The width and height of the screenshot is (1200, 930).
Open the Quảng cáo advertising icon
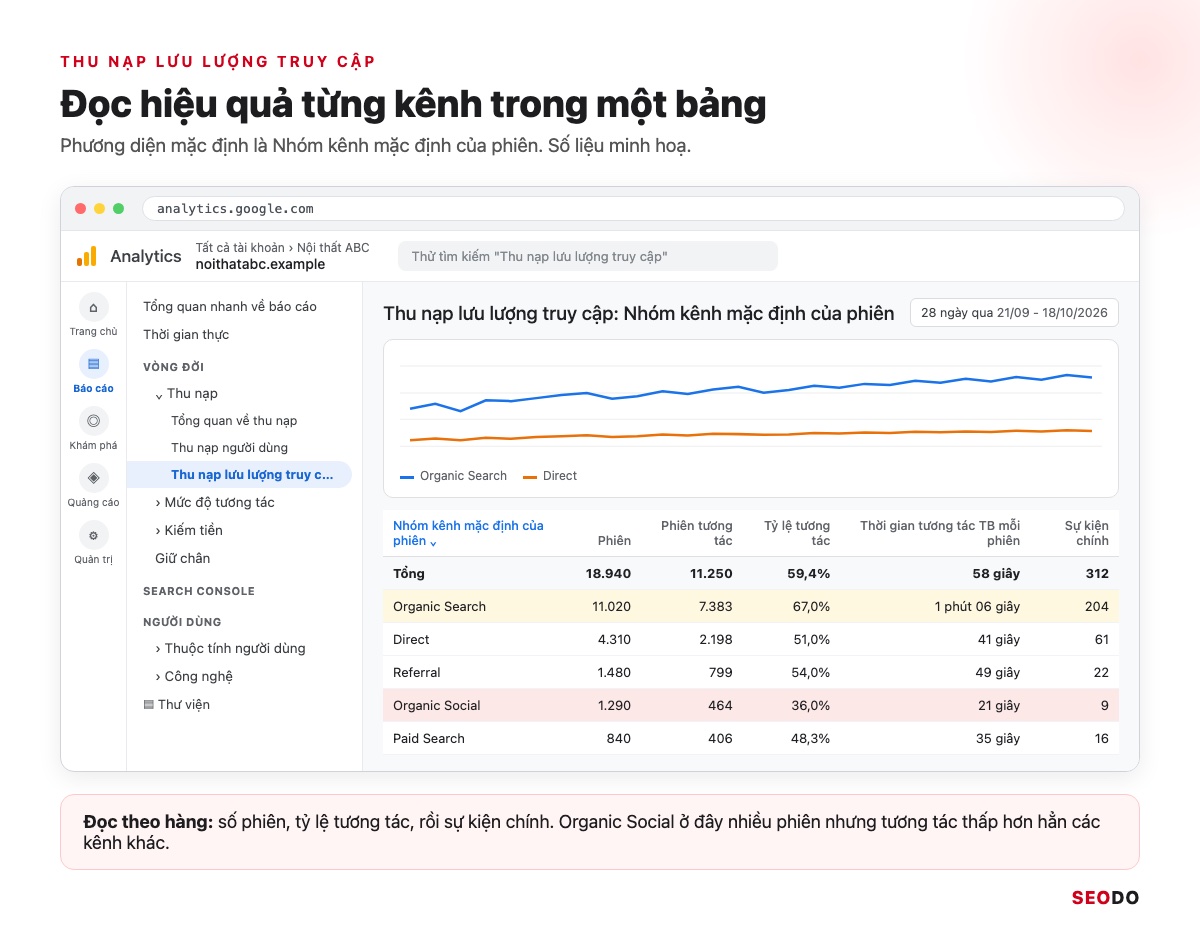click(93, 478)
